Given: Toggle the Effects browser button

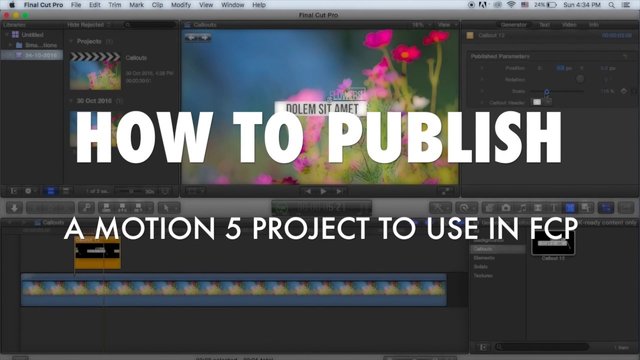Looking at the screenshot, I should coord(489,208).
